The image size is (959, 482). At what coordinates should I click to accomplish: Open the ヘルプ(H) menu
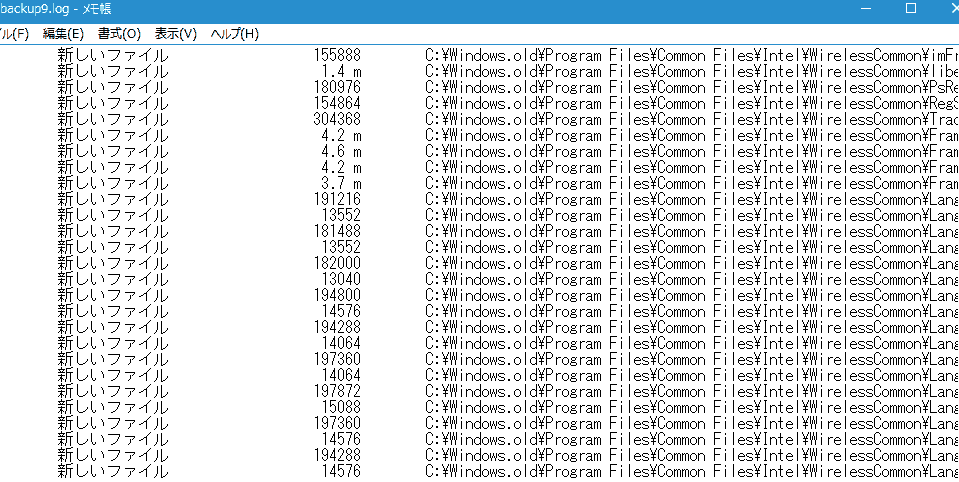coord(234,34)
